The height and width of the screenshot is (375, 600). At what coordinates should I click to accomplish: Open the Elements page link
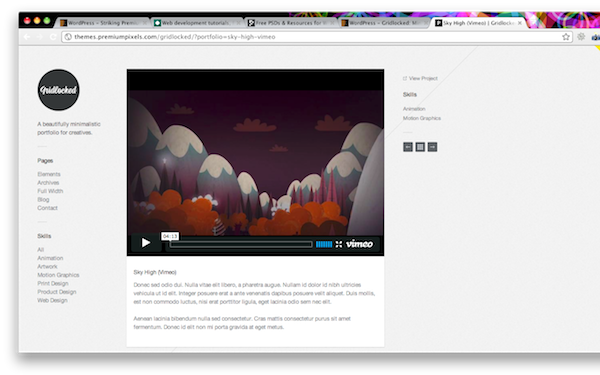[x=49, y=174]
